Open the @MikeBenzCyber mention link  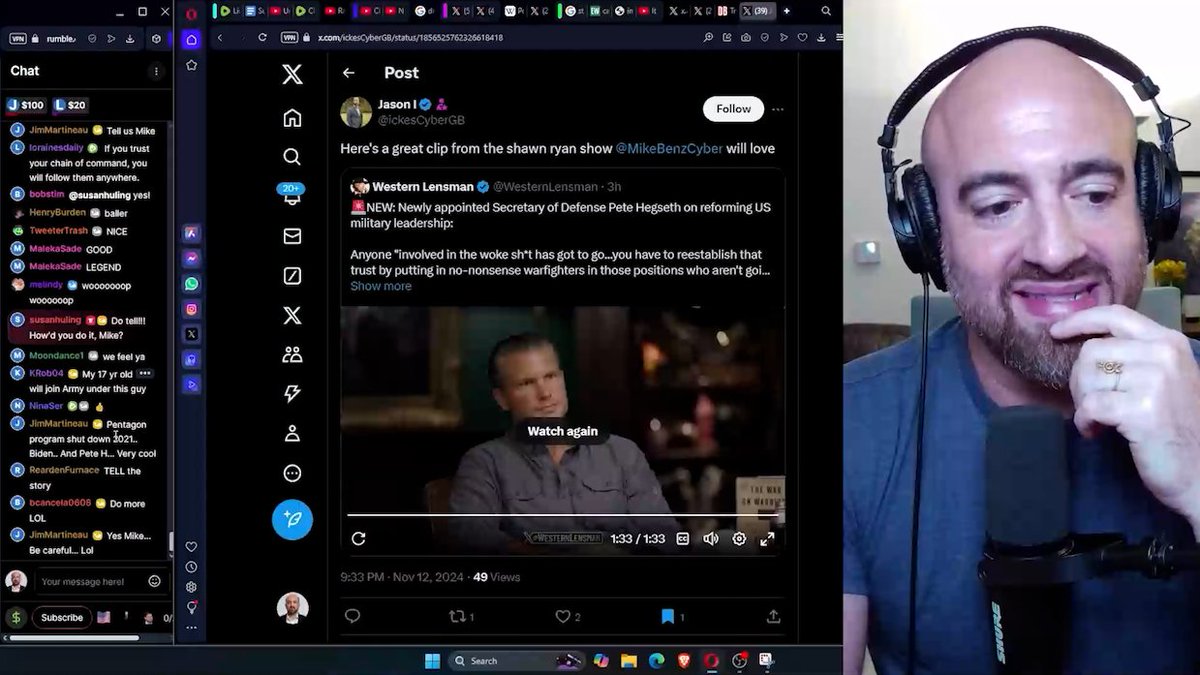pos(669,148)
